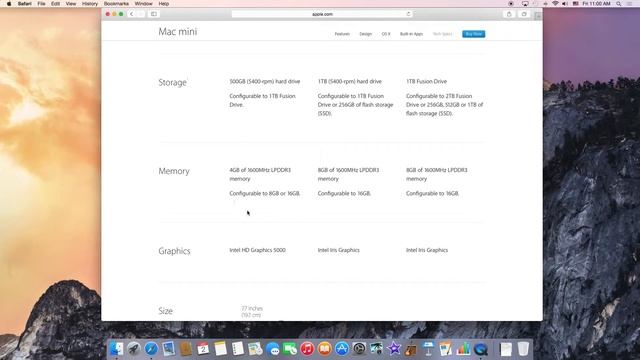Image resolution: width=640 pixels, height=360 pixels.
Task: Open the Safari menu in menu bar
Action: click(x=24, y=4)
